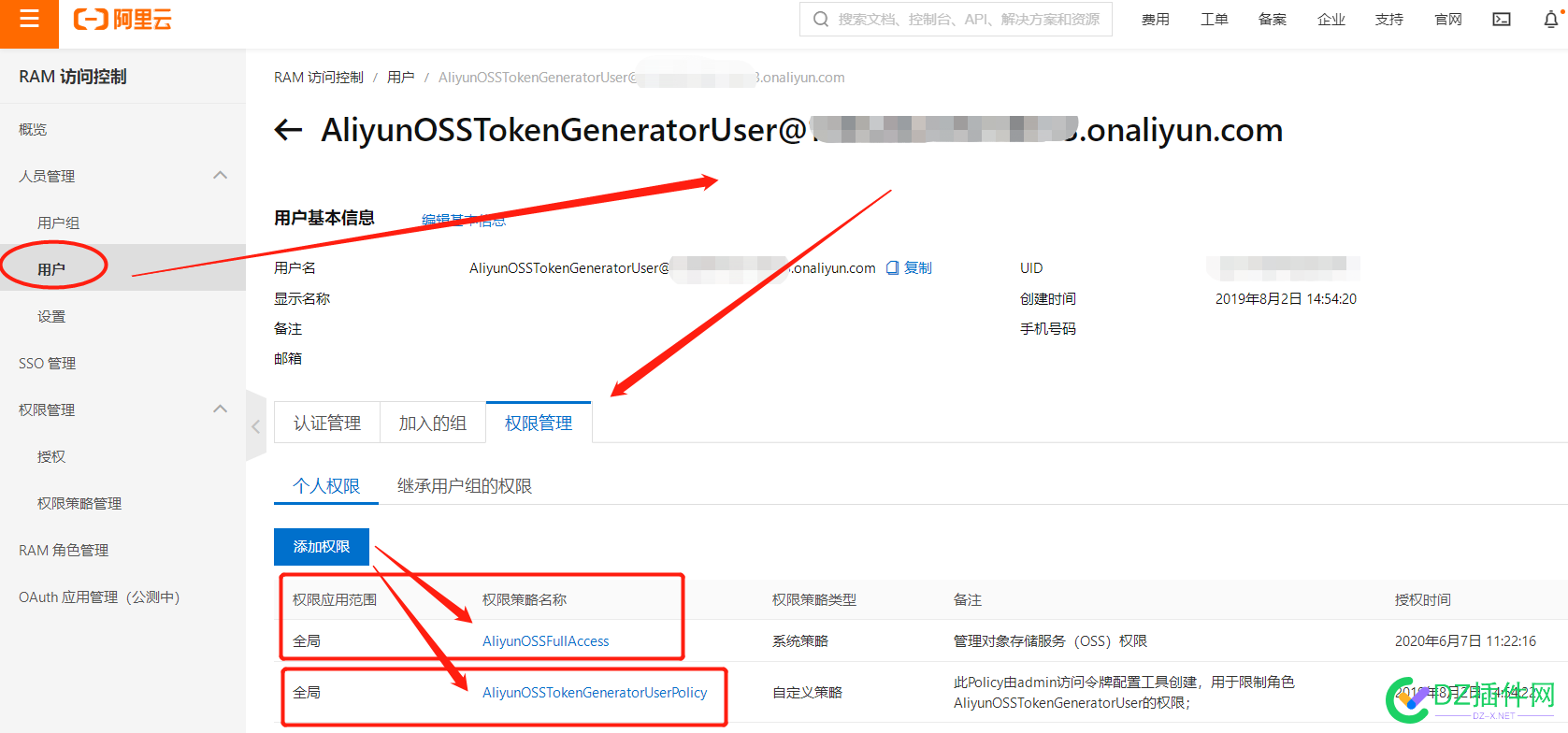Switch to the 认证管理 tab
The width and height of the screenshot is (1568, 733).
click(x=327, y=423)
